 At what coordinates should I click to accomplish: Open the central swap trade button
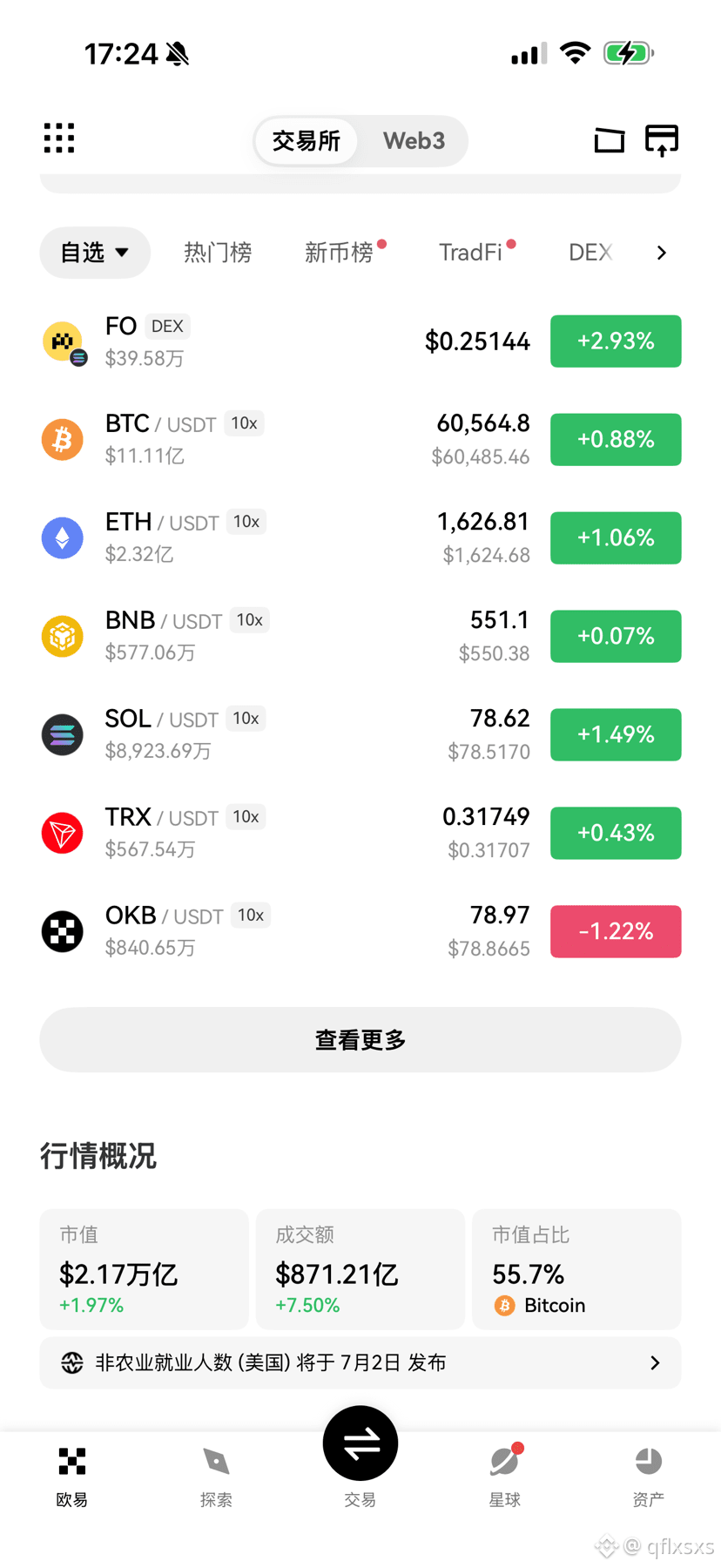point(360,1443)
